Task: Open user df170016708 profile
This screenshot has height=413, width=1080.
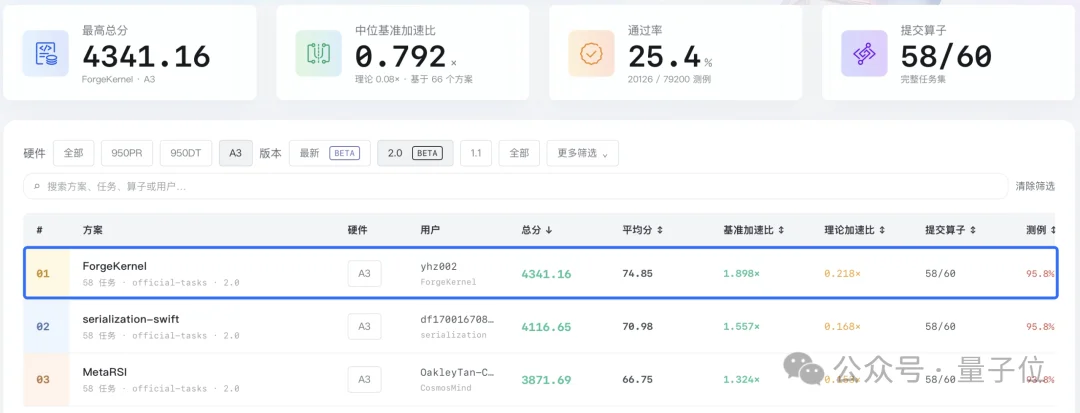Action: point(457,319)
